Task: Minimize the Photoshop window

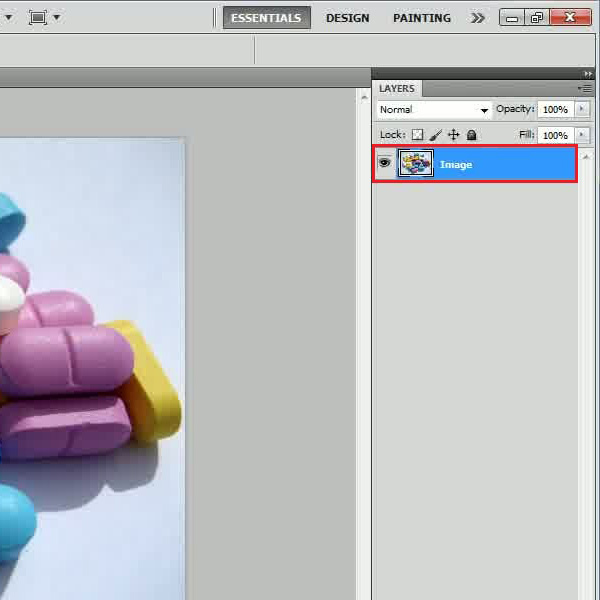Action: point(512,18)
